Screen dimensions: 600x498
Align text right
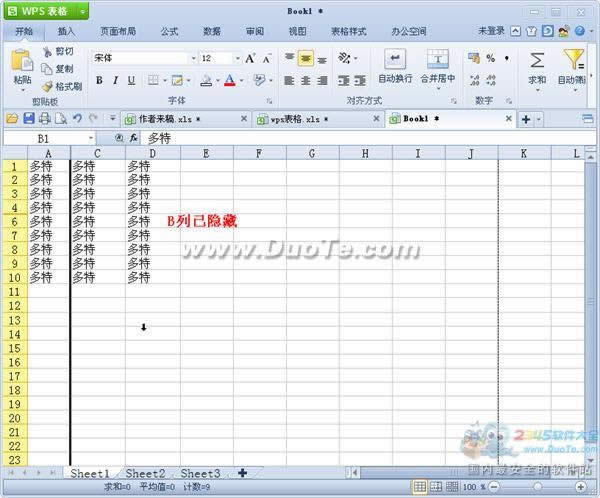pyautogui.click(x=322, y=80)
